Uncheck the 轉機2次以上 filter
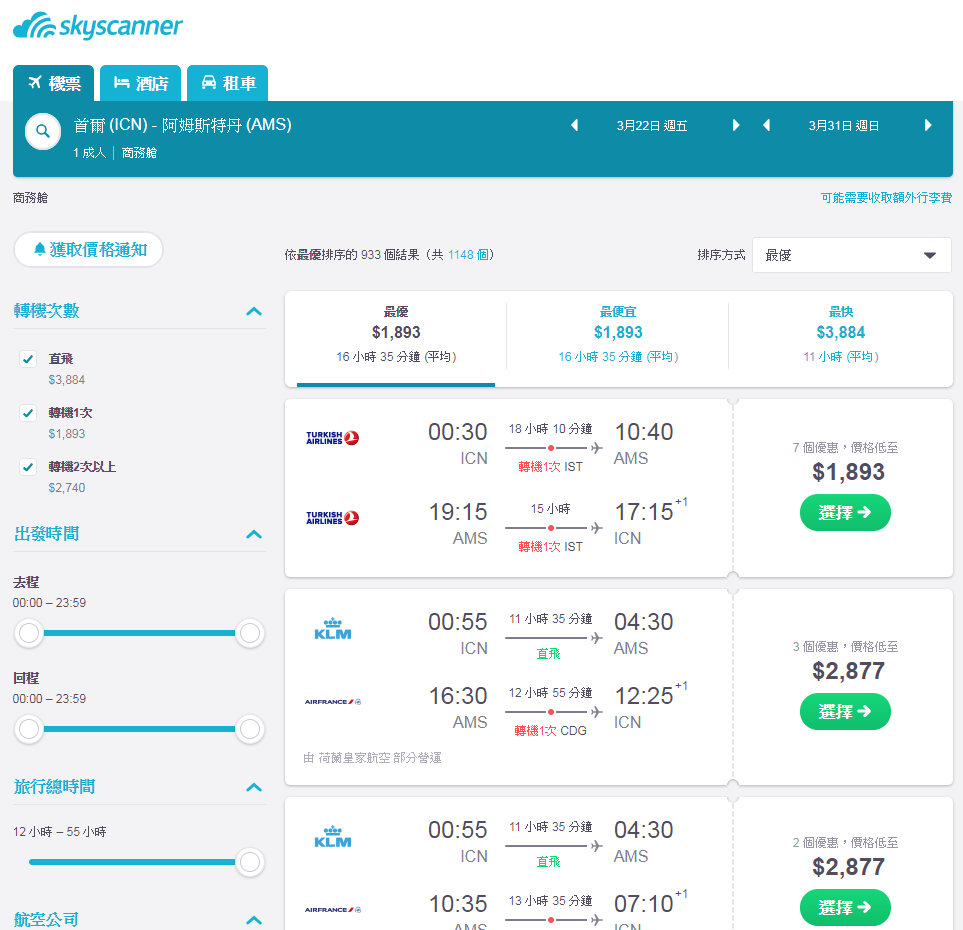Viewport: 963px width, 930px height. pos(28,467)
